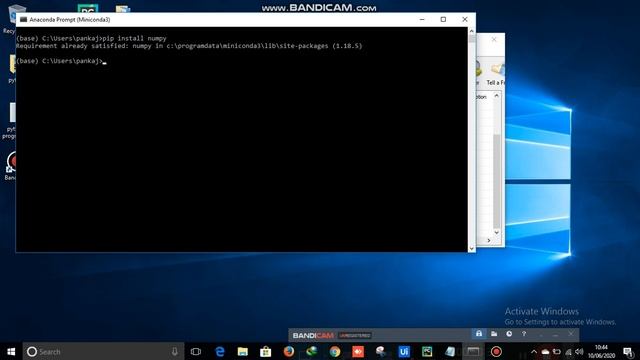Select the Bandicam desktop shortcut
640x360 pixels.
point(11,166)
